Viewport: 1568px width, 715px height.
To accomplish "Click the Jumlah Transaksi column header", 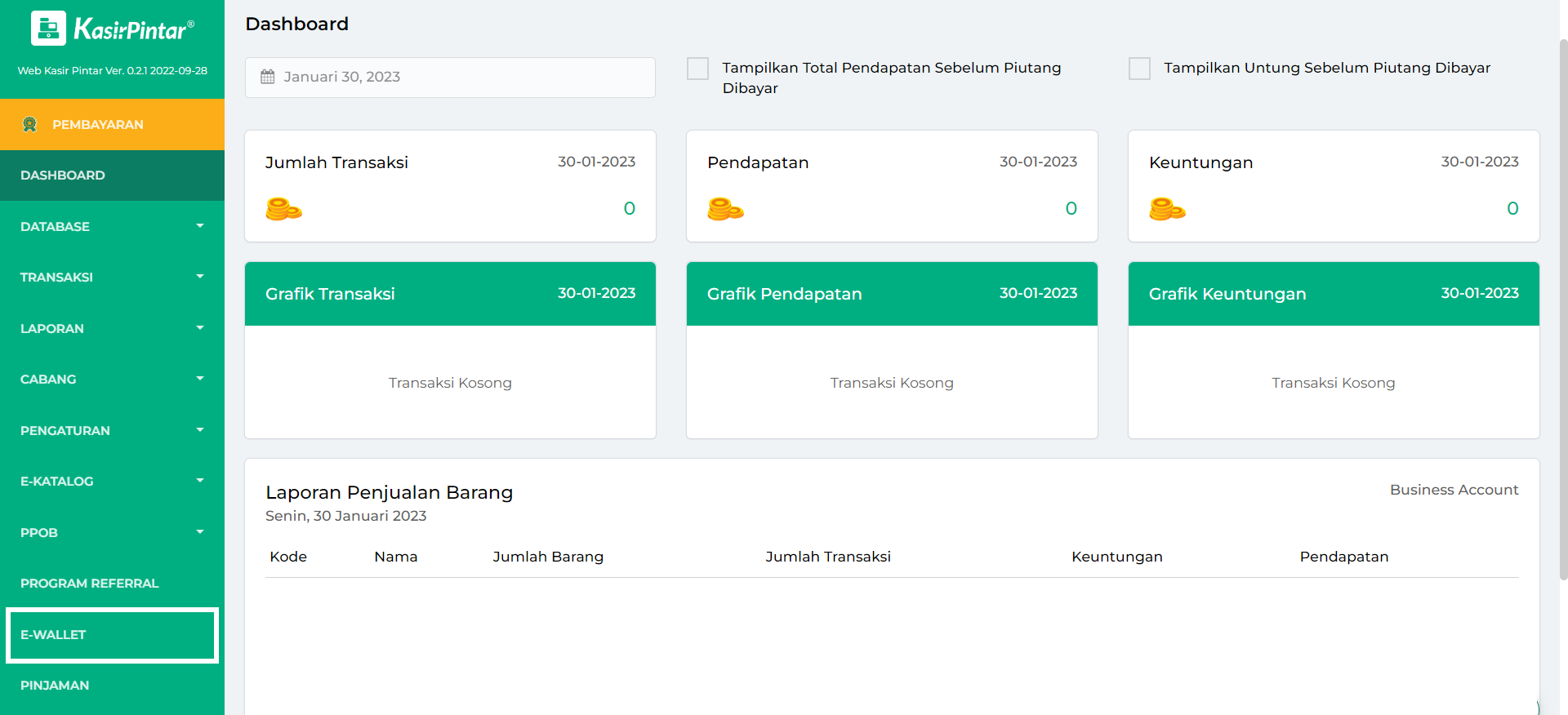I will pos(828,557).
